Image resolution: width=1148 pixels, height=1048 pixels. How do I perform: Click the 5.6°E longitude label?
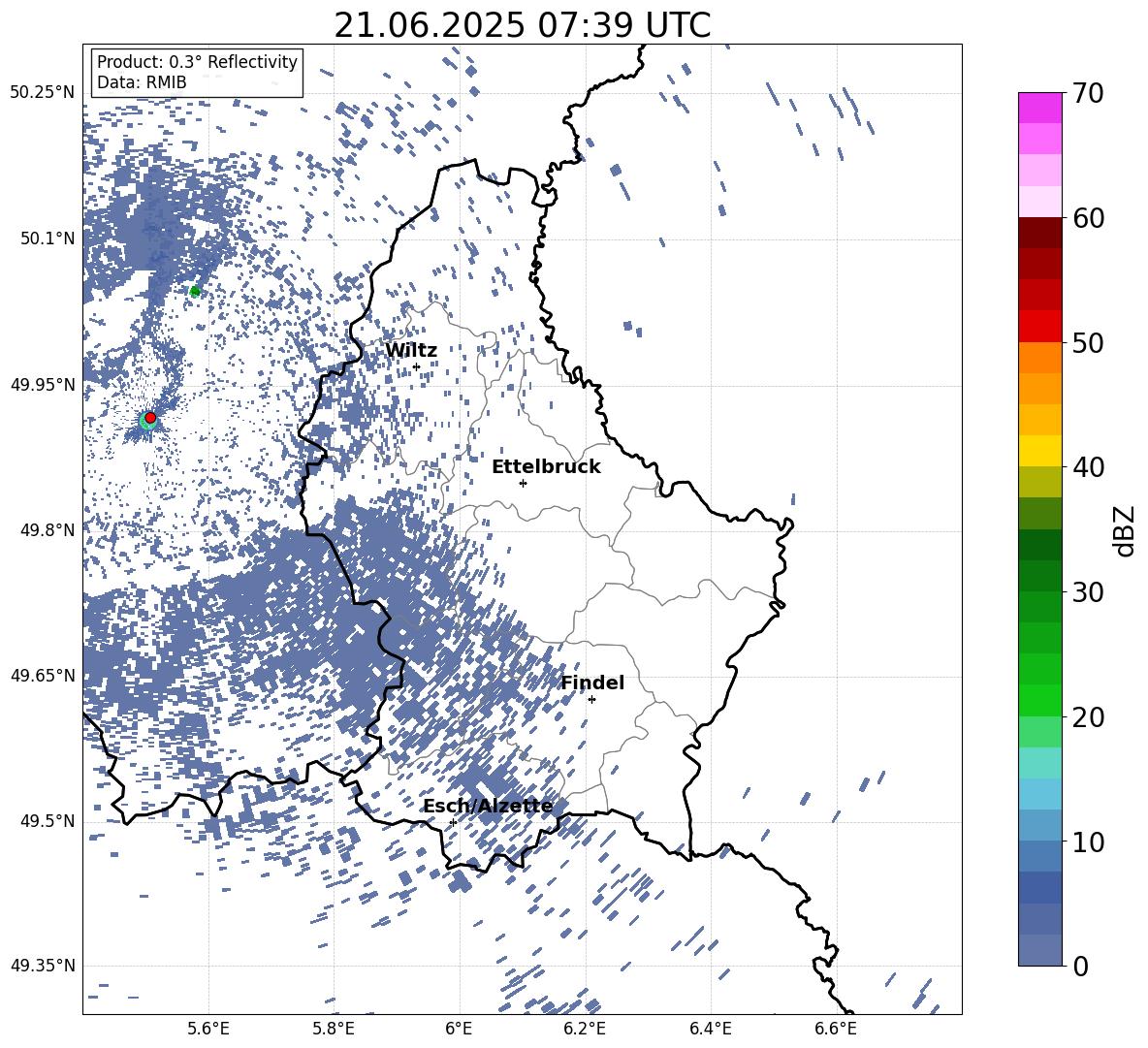[x=208, y=1029]
